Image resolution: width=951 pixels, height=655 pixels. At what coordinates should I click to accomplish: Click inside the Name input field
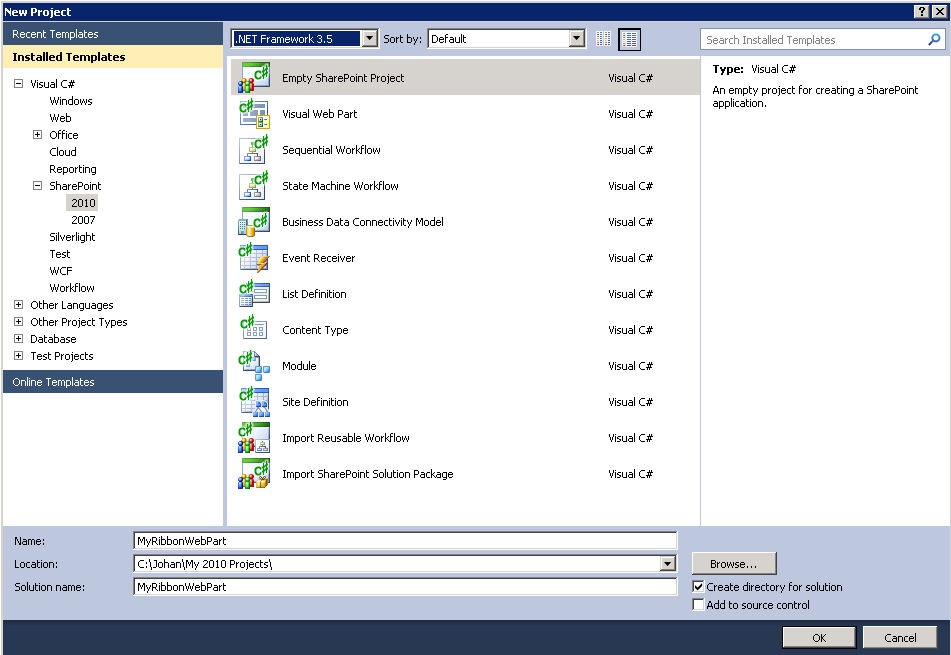tap(400, 539)
